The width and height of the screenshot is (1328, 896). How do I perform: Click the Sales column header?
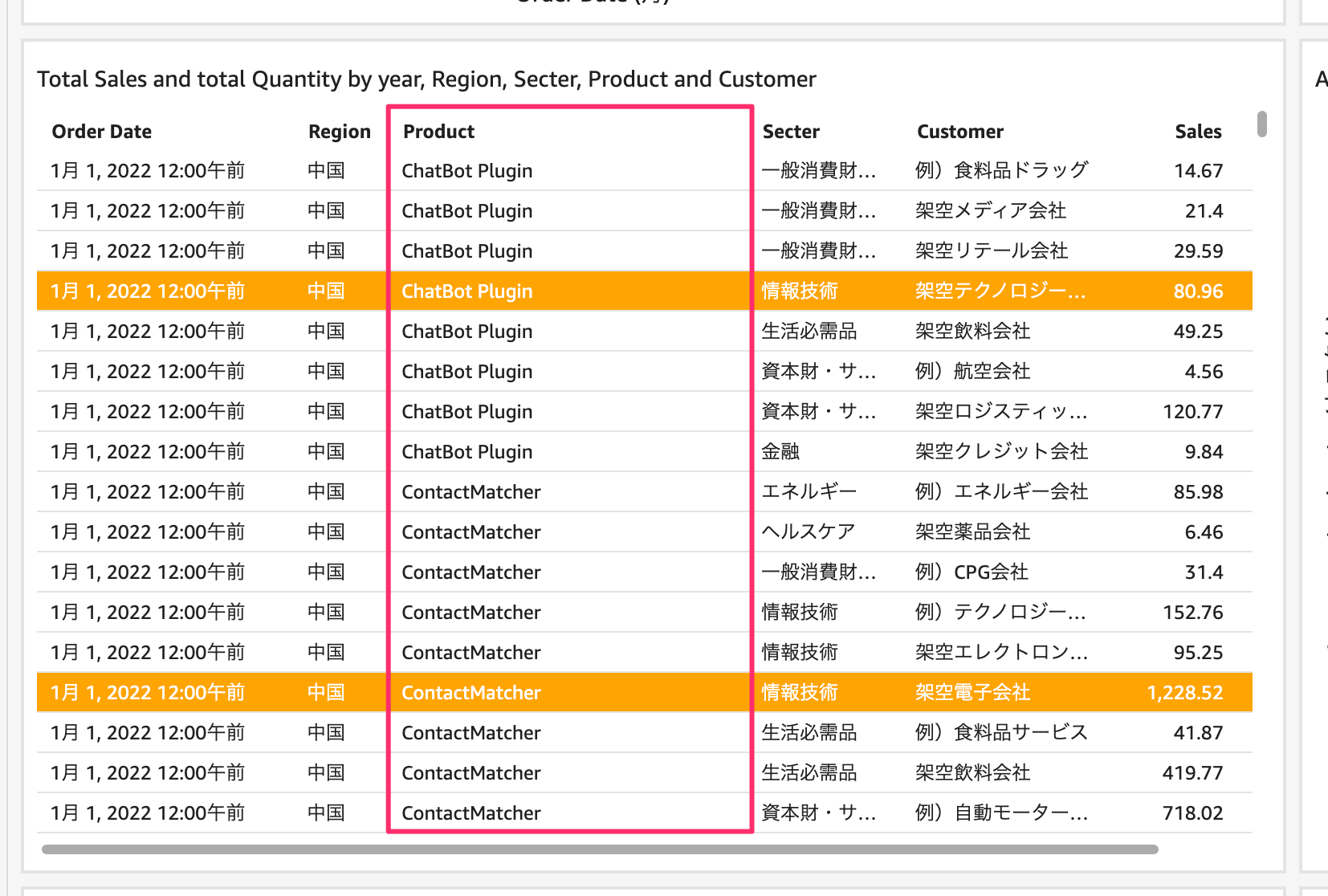click(x=1198, y=131)
